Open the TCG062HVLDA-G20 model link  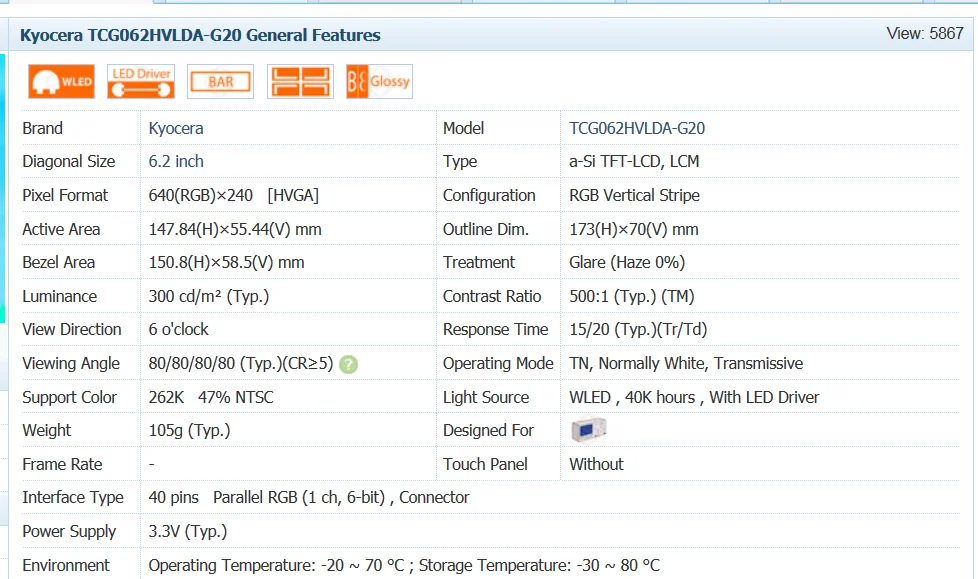(637, 128)
